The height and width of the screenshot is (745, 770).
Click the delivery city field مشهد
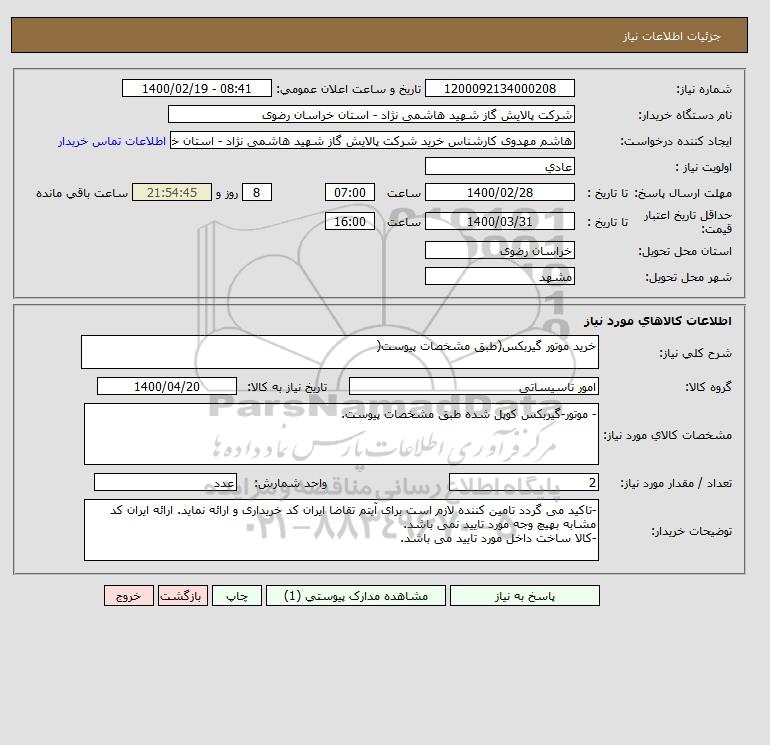click(x=499, y=276)
